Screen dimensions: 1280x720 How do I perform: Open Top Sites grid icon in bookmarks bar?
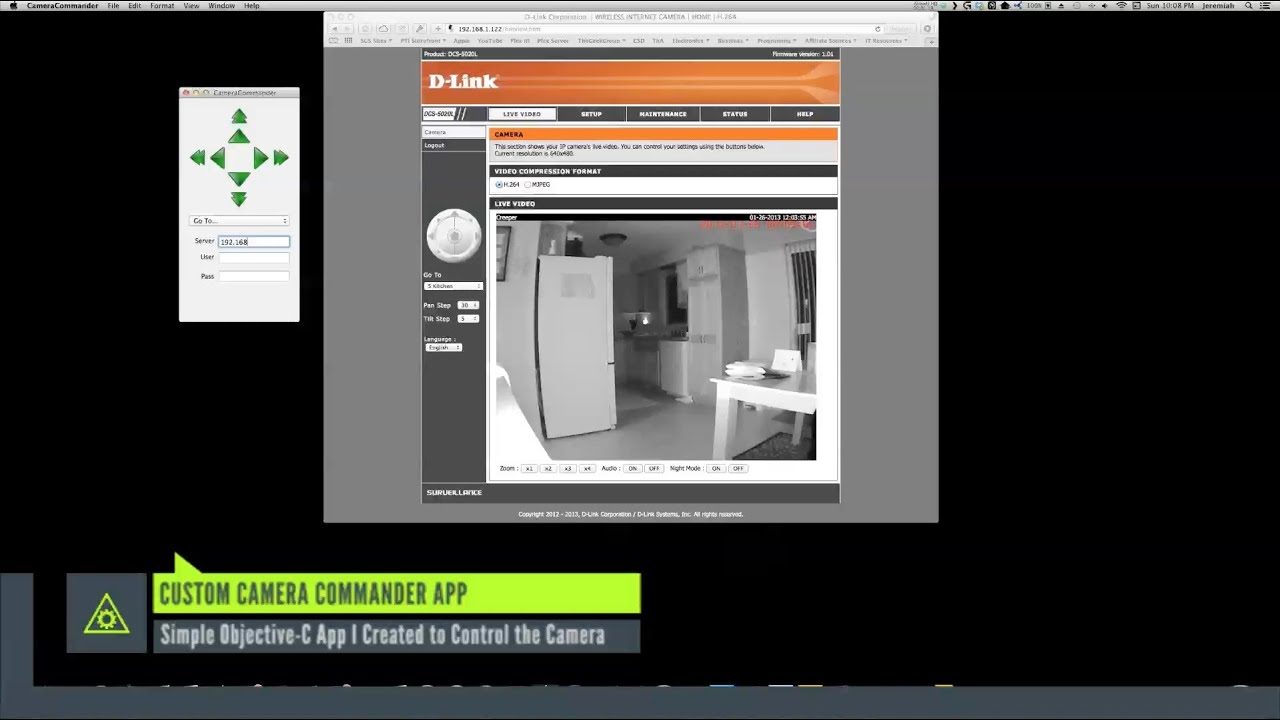[x=348, y=41]
